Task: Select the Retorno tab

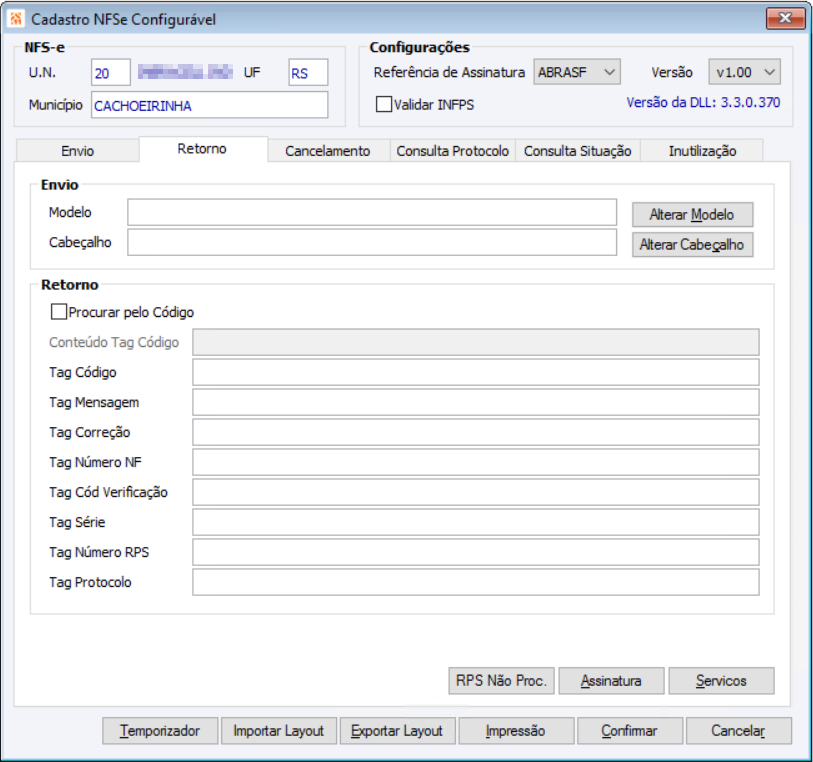Action: [x=202, y=149]
